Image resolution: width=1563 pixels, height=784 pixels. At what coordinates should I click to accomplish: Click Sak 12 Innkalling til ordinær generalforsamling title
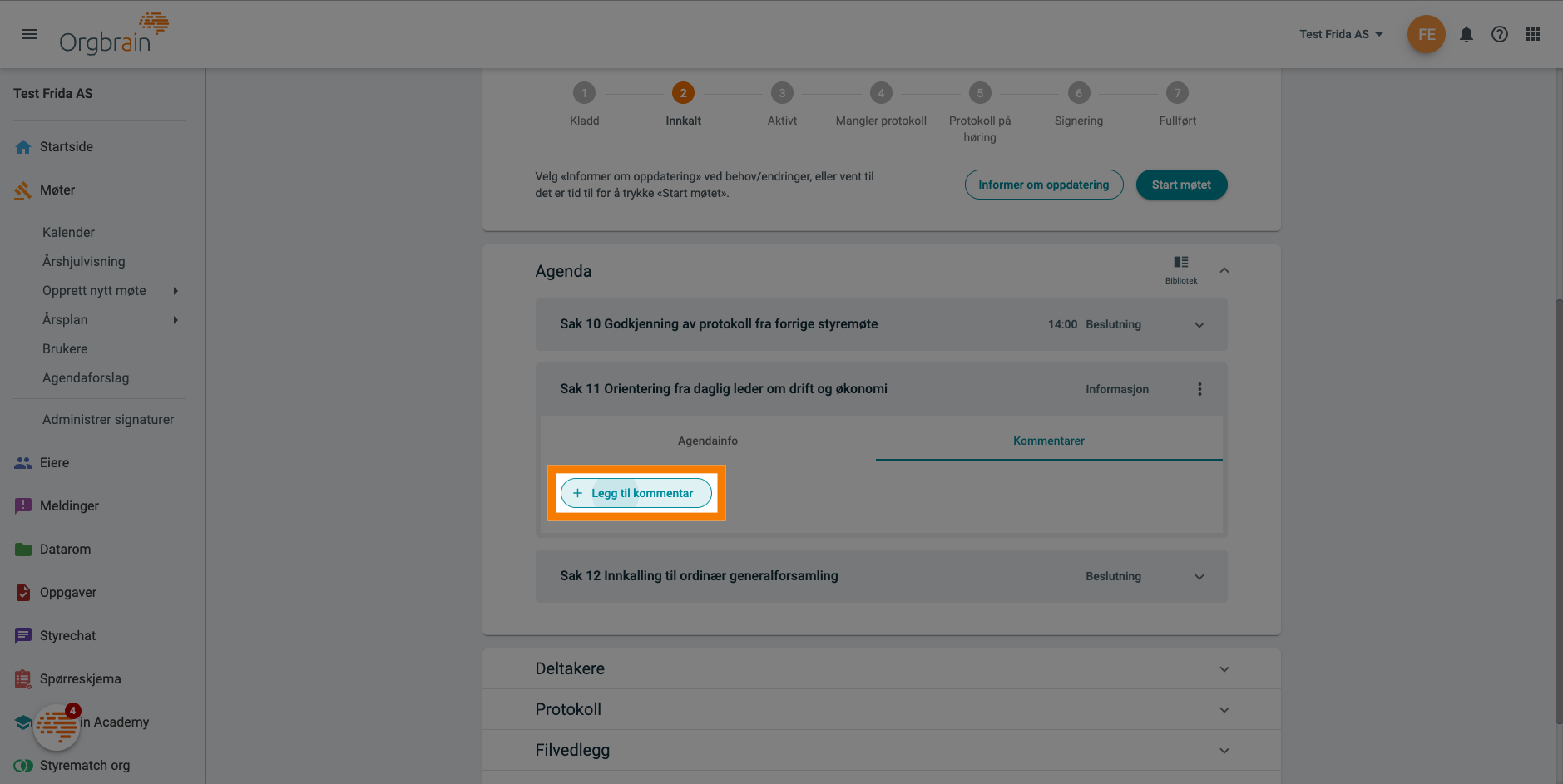coord(699,576)
